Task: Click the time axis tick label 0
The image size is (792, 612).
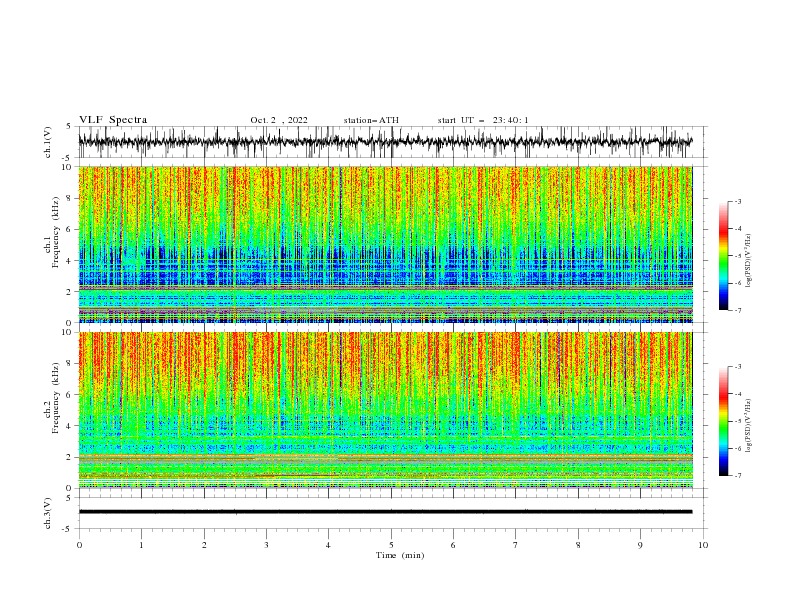Action: (x=79, y=545)
